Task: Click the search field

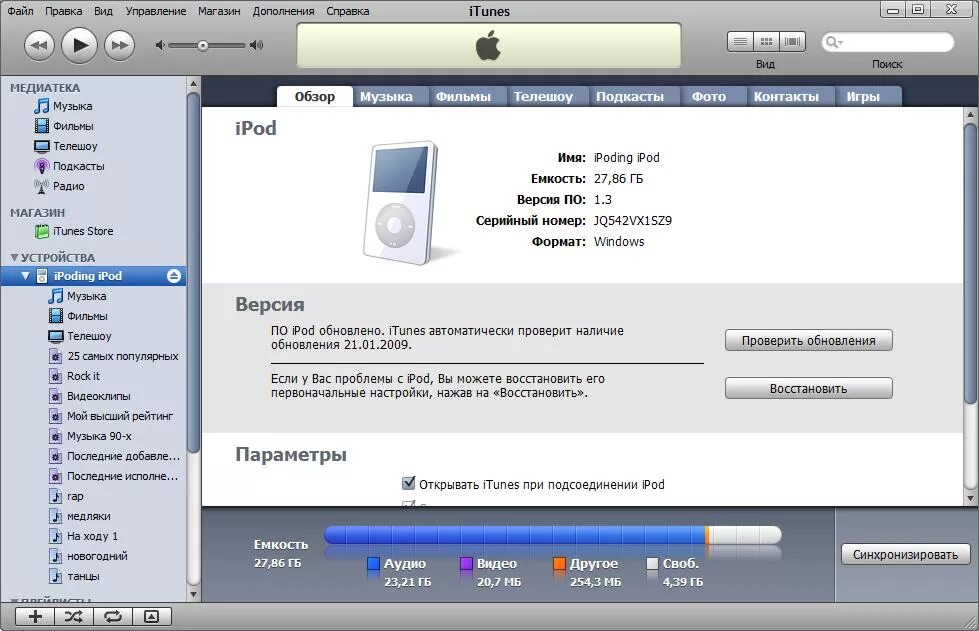Action: pos(888,42)
